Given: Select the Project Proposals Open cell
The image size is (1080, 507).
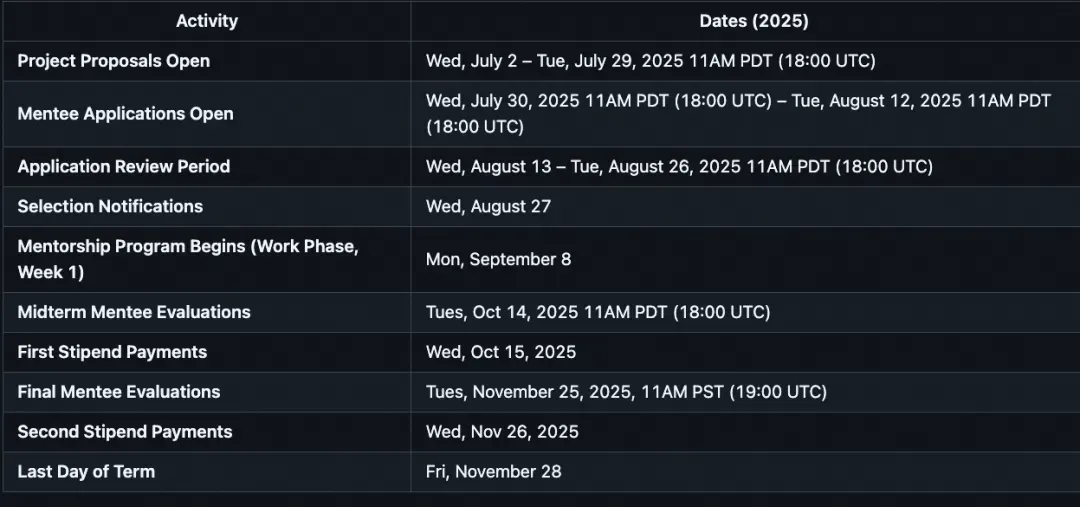Looking at the screenshot, I should (114, 61).
